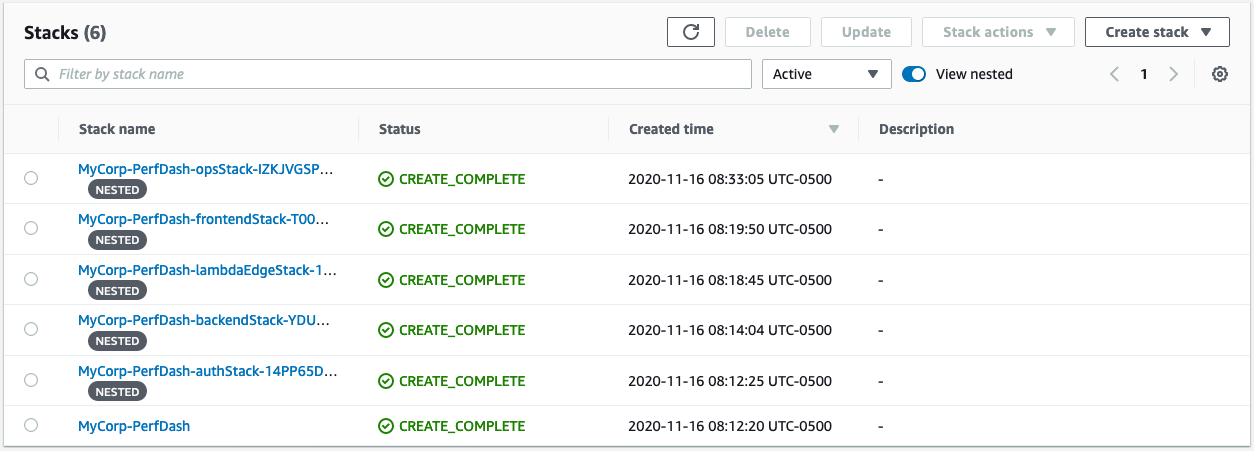Viewport: 1254px width, 451px height.
Task: Click the NESTED badge under opsStack
Action: click(117, 189)
